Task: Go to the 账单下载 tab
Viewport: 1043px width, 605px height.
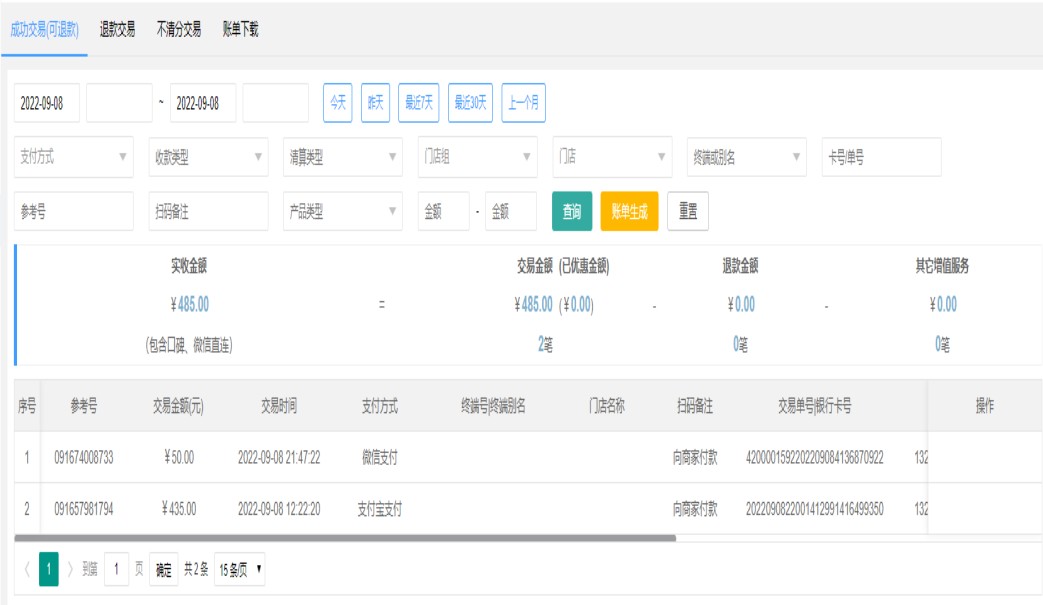Action: 240,30
